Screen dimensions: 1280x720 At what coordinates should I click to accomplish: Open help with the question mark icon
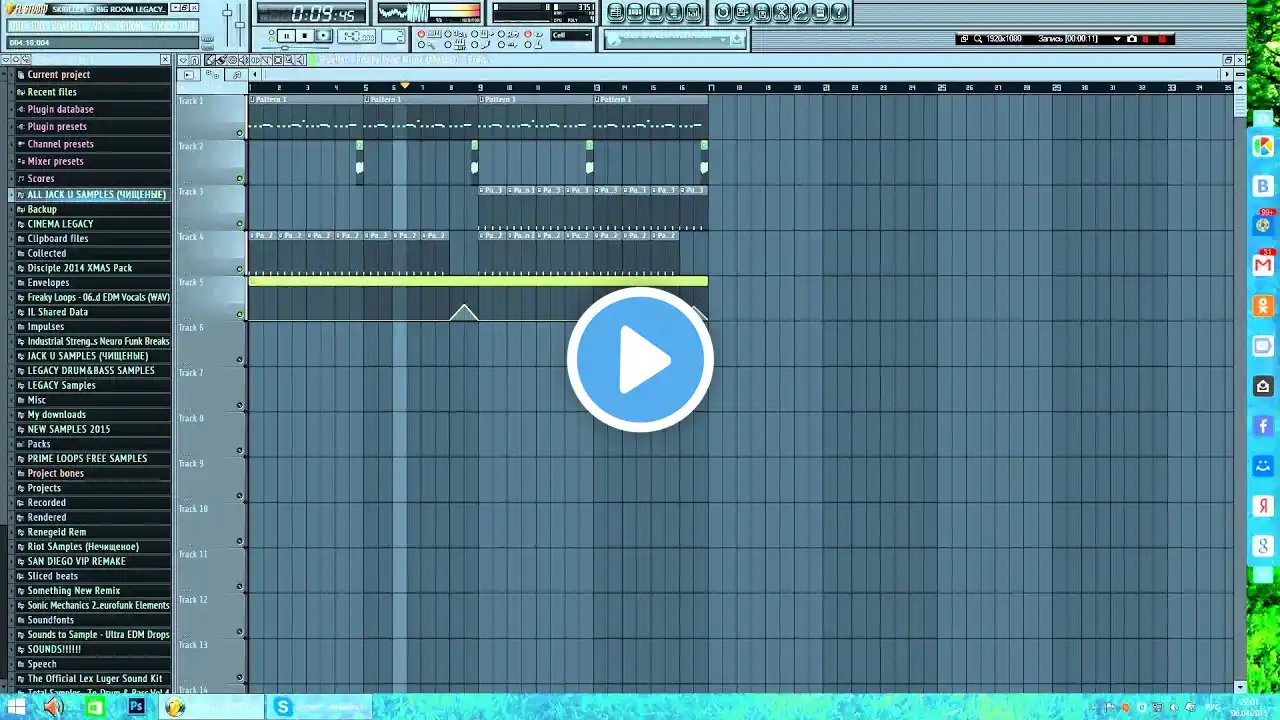(x=839, y=12)
